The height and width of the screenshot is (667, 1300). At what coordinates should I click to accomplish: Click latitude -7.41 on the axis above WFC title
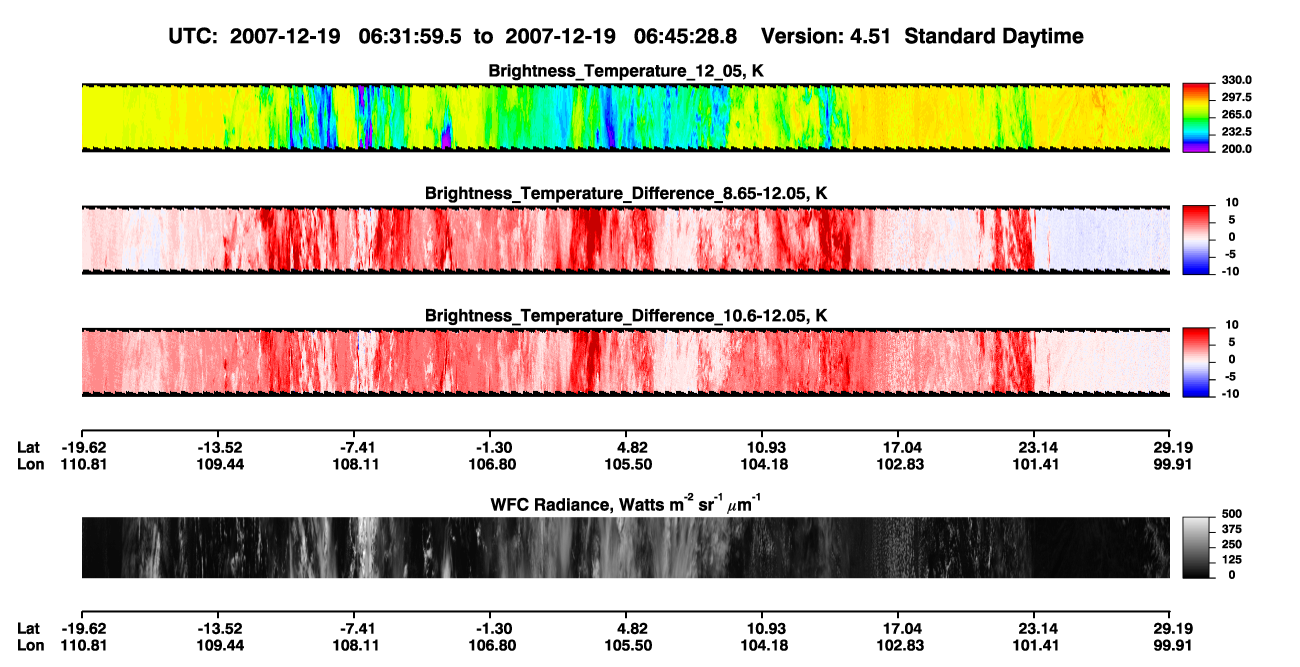tap(356, 447)
